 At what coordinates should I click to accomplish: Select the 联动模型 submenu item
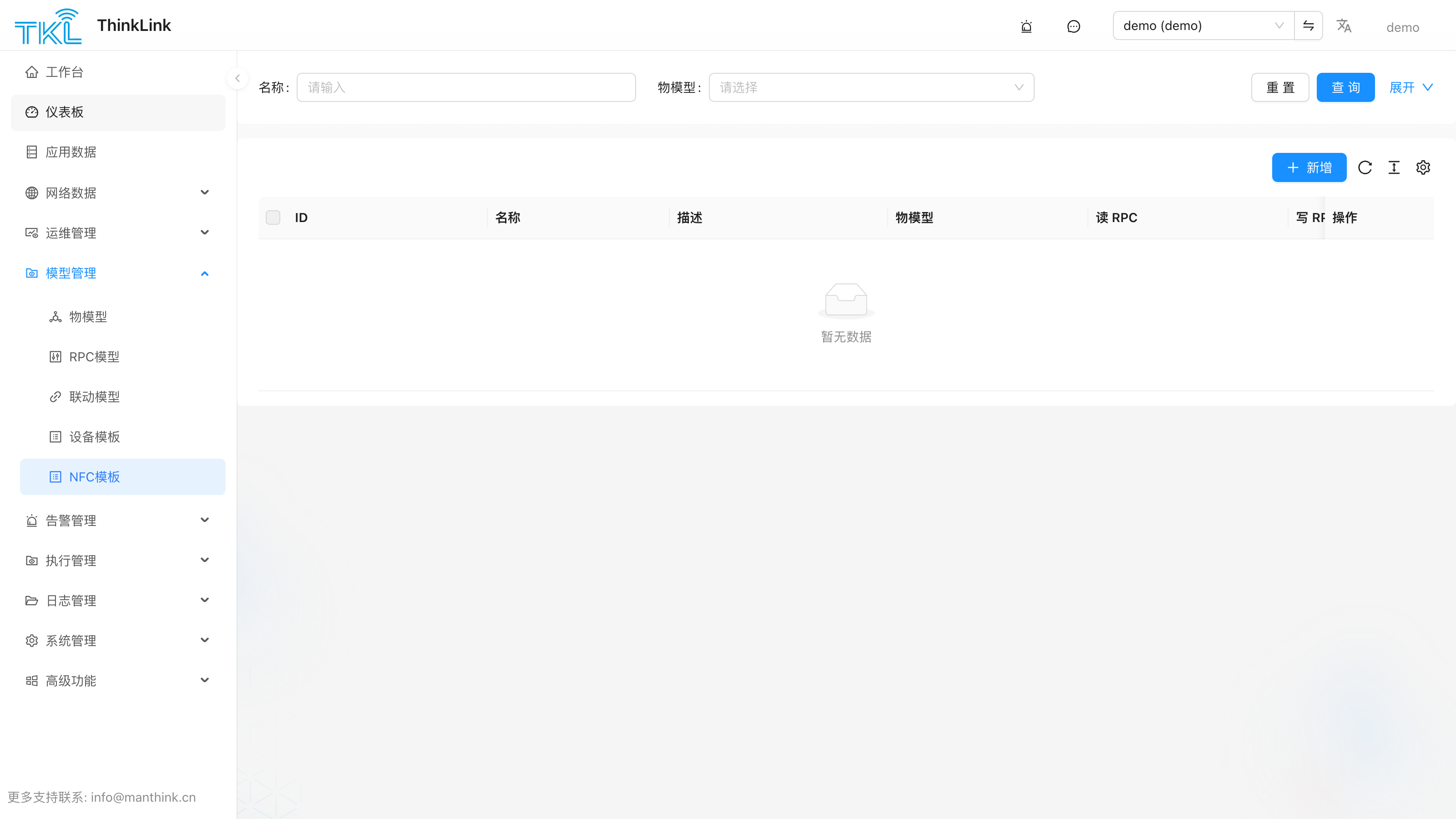(x=123, y=397)
